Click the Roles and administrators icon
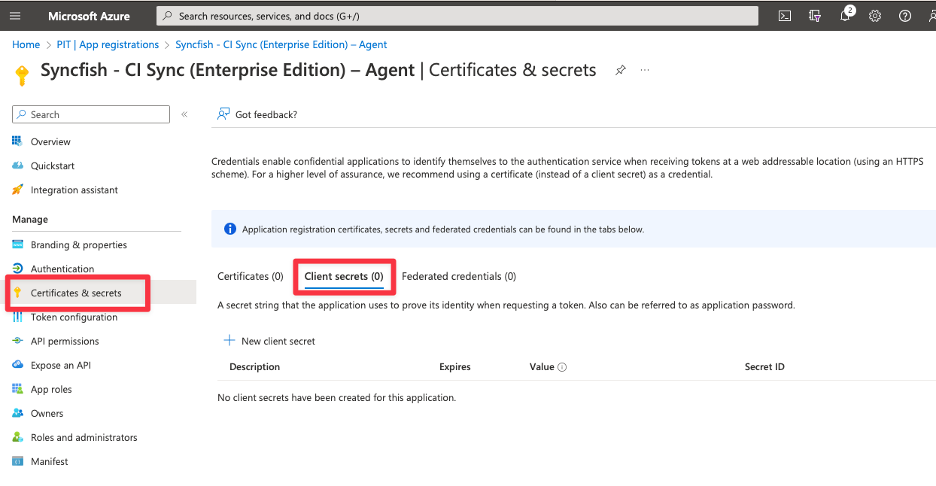Viewport: 936px width, 486px height. pyautogui.click(x=17, y=437)
